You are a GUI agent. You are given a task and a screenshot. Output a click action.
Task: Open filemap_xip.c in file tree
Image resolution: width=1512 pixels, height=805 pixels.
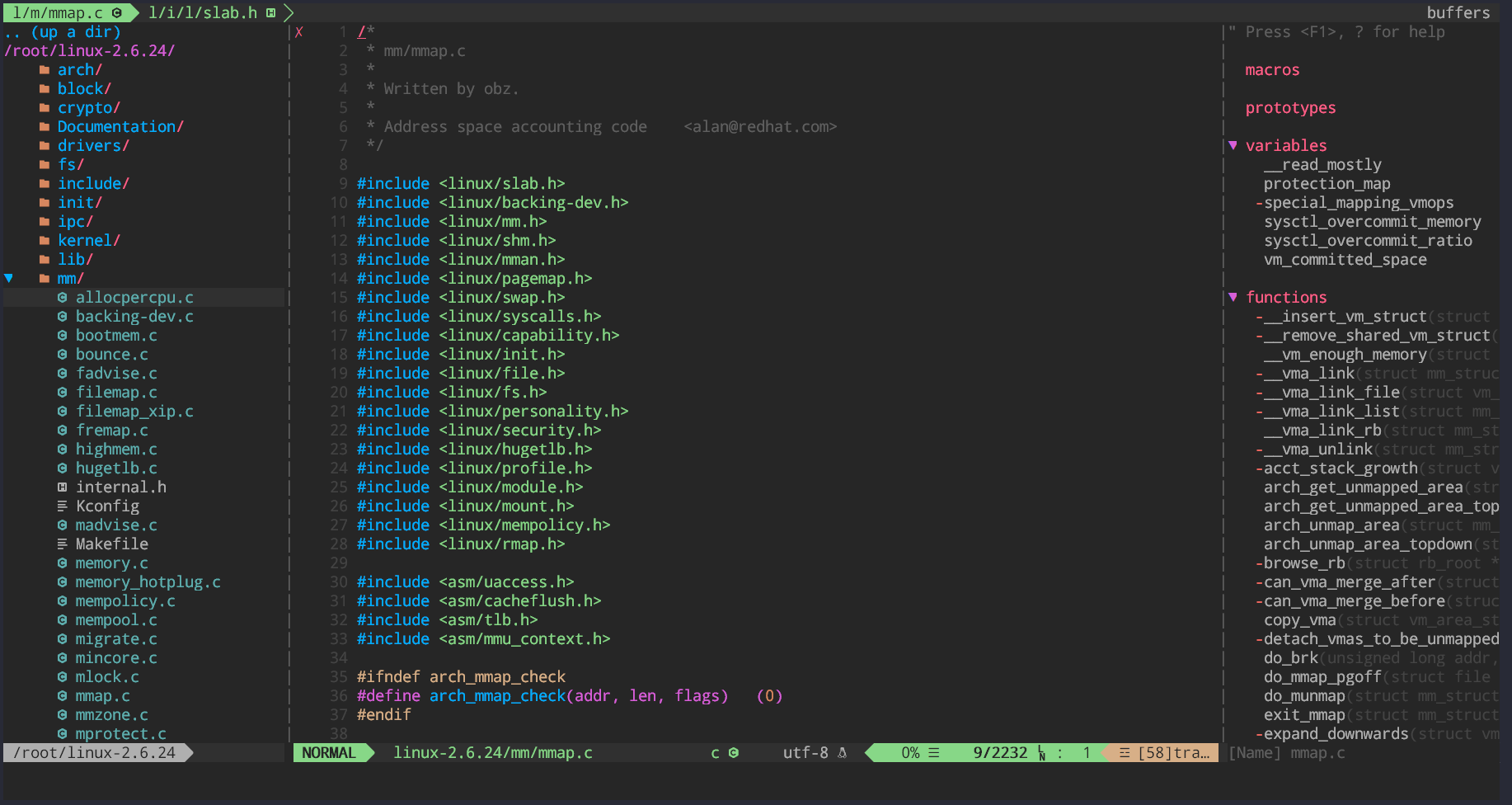[x=135, y=412]
